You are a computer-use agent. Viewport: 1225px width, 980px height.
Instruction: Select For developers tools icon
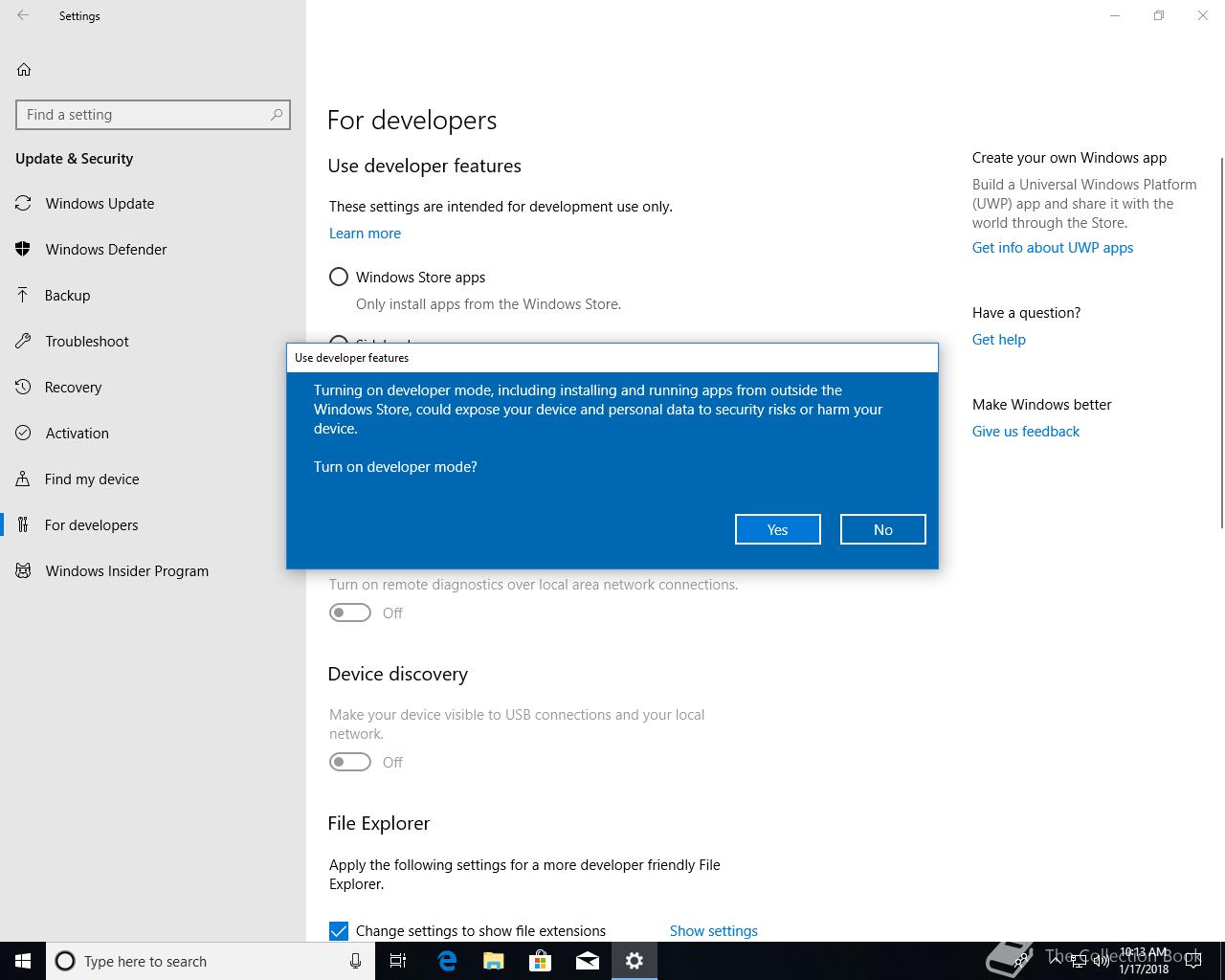[x=23, y=524]
